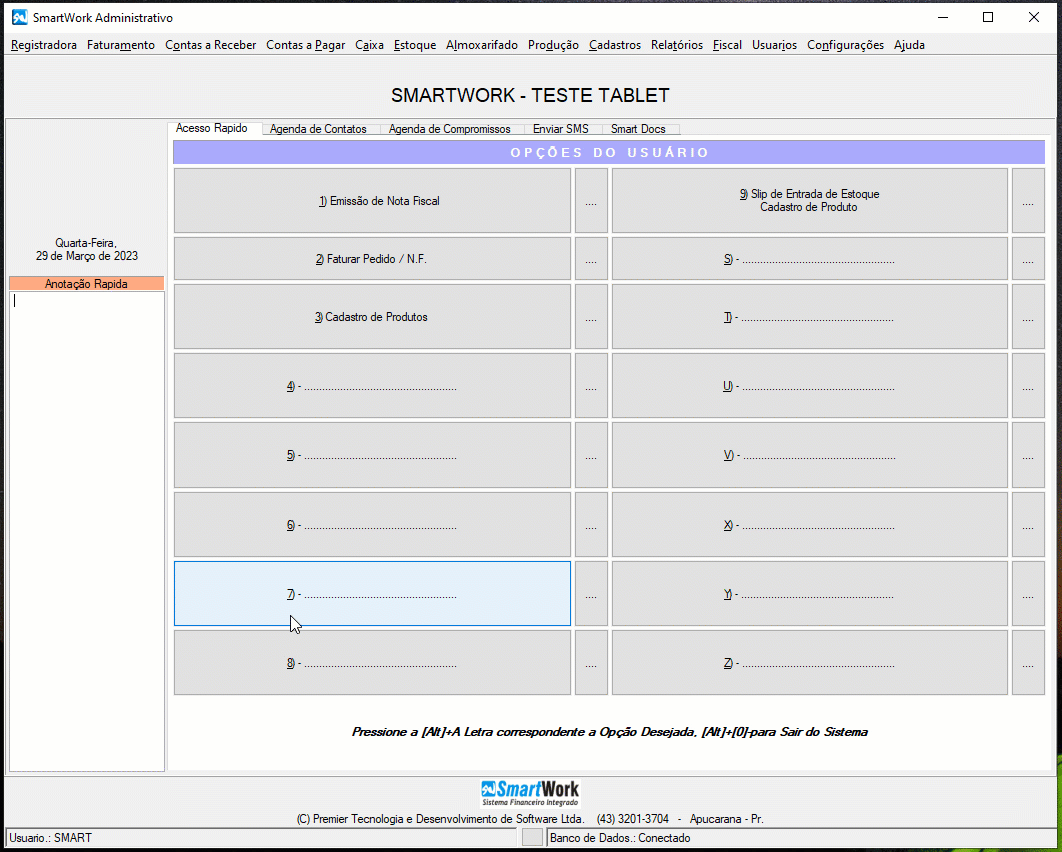Viewport: 1062px width, 852px height.
Task: Click the 'Usuario.: SMART' status entry
Action: (x=51, y=838)
